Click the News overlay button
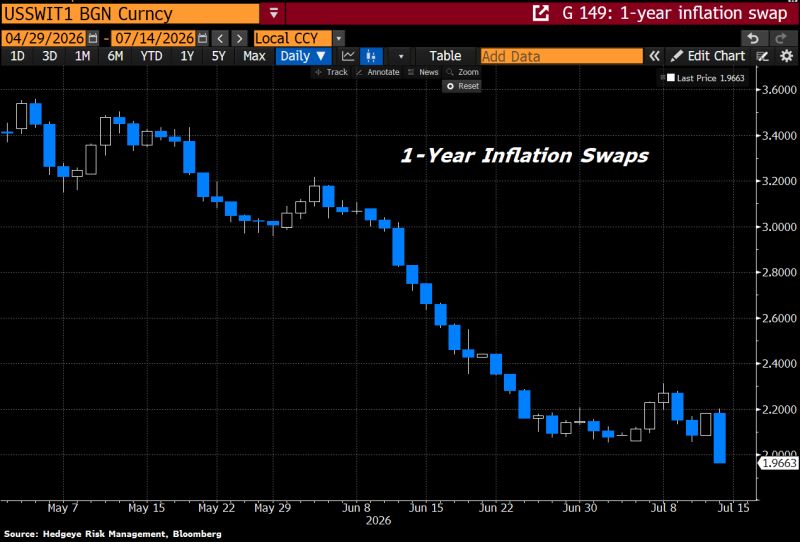The image size is (800, 542). 423,72
